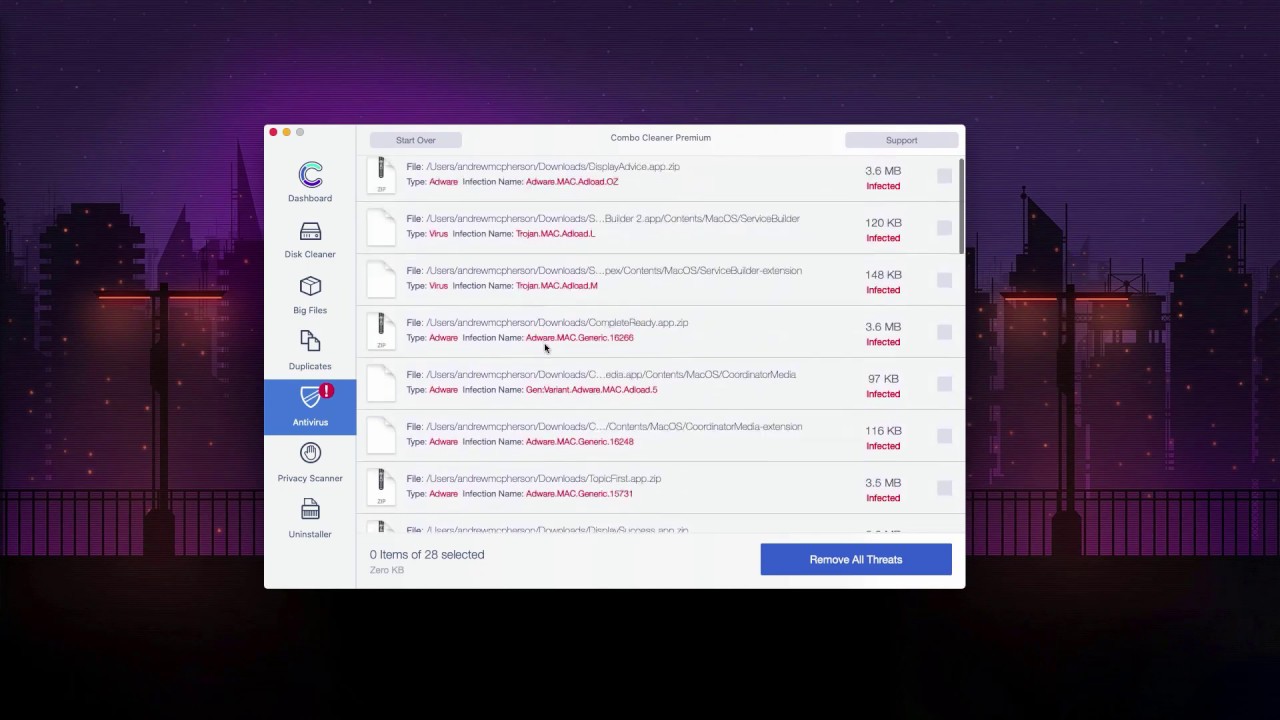This screenshot has height=720, width=1280.
Task: Check the Adware.MAC.Generic.16248 threat checkbox
Action: [944, 436]
